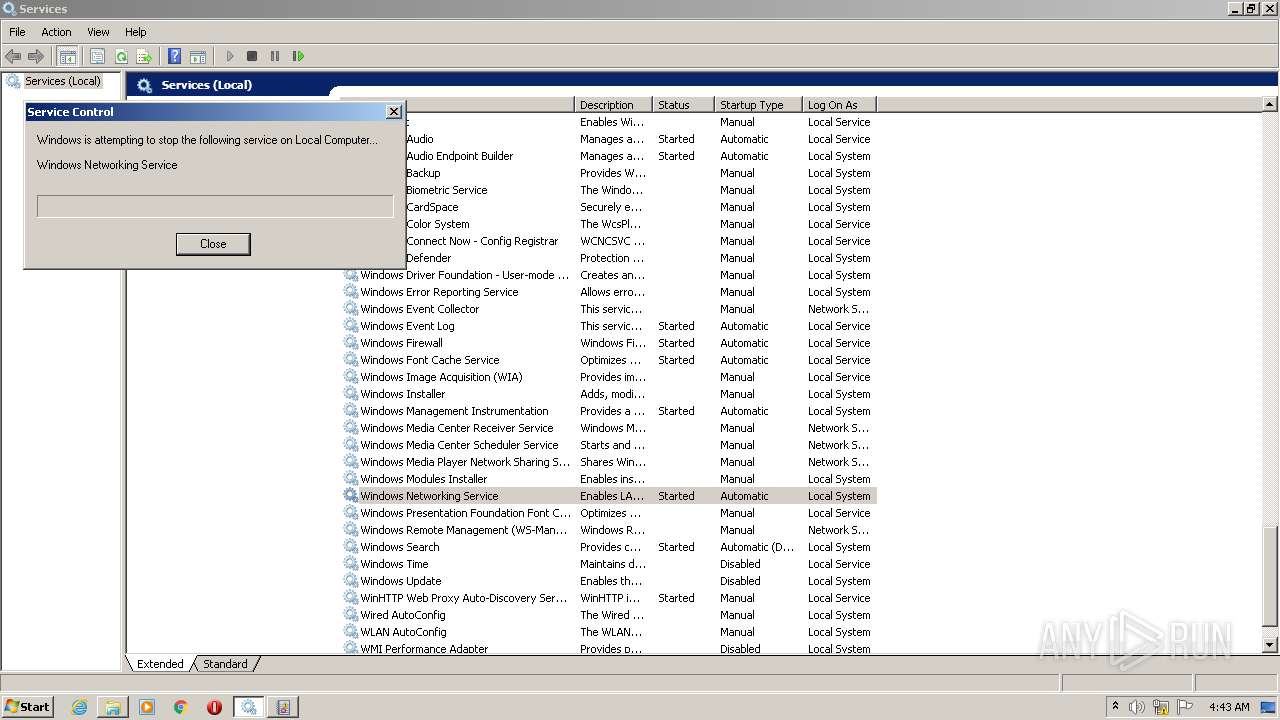Select Windows Media Center Receiver Service

[x=457, y=428]
